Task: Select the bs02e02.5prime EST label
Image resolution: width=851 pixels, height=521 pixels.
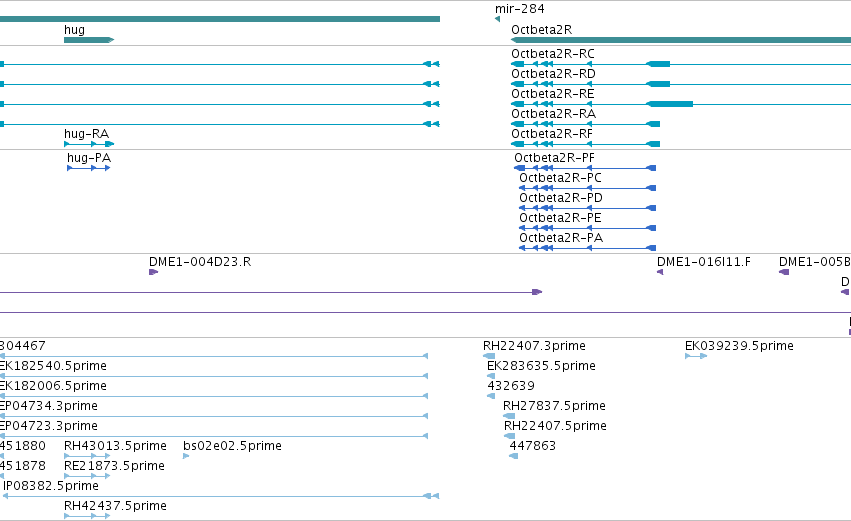Action: coord(232,446)
